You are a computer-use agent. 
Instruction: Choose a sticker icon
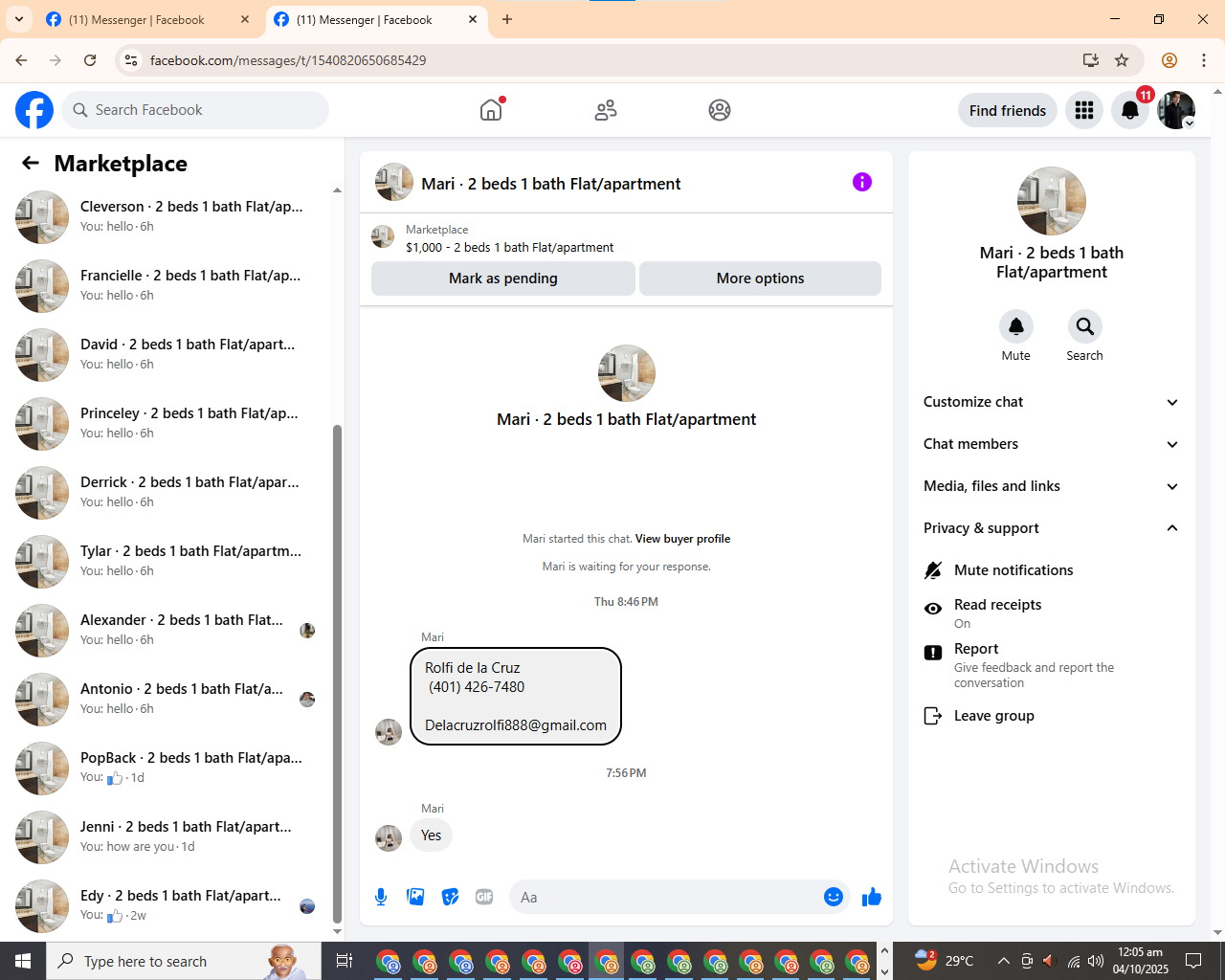pos(450,897)
